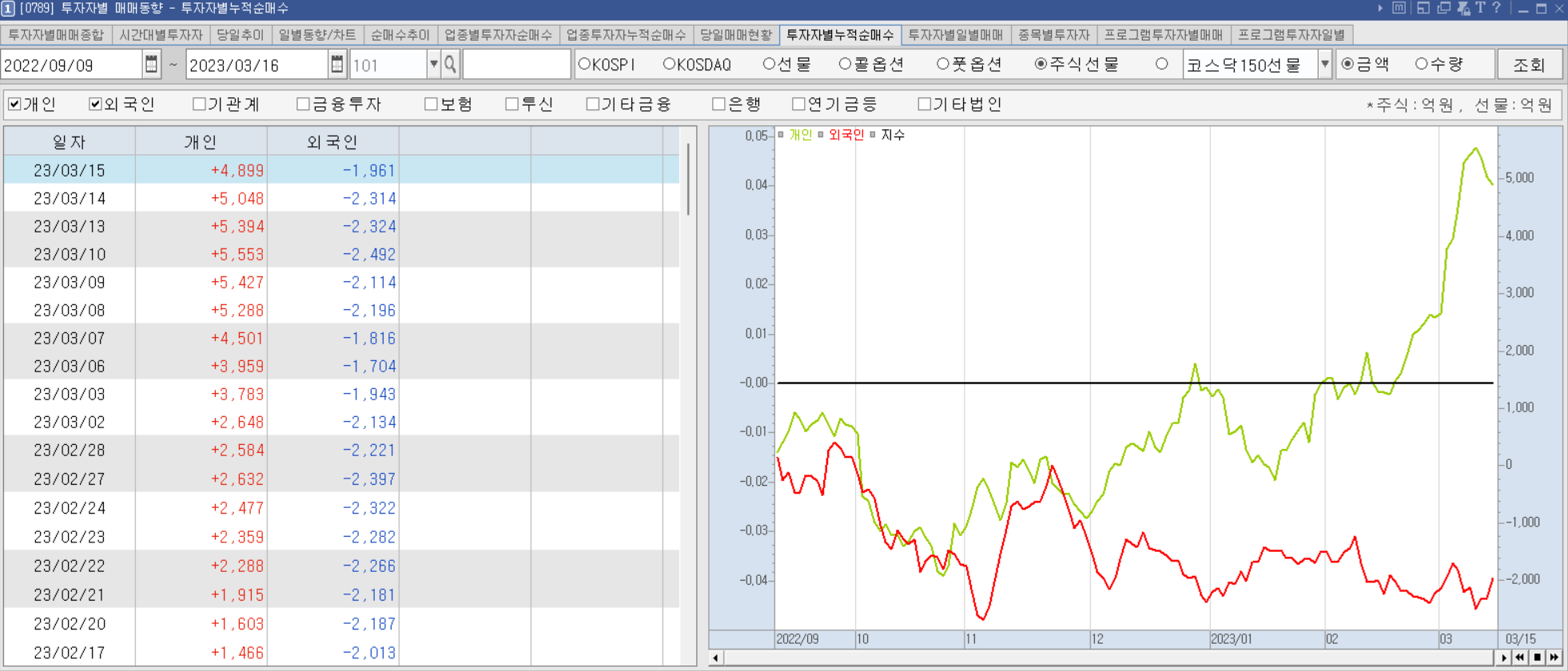The width and height of the screenshot is (1568, 671).
Task: Click the 조회 query button
Action: [1530, 65]
